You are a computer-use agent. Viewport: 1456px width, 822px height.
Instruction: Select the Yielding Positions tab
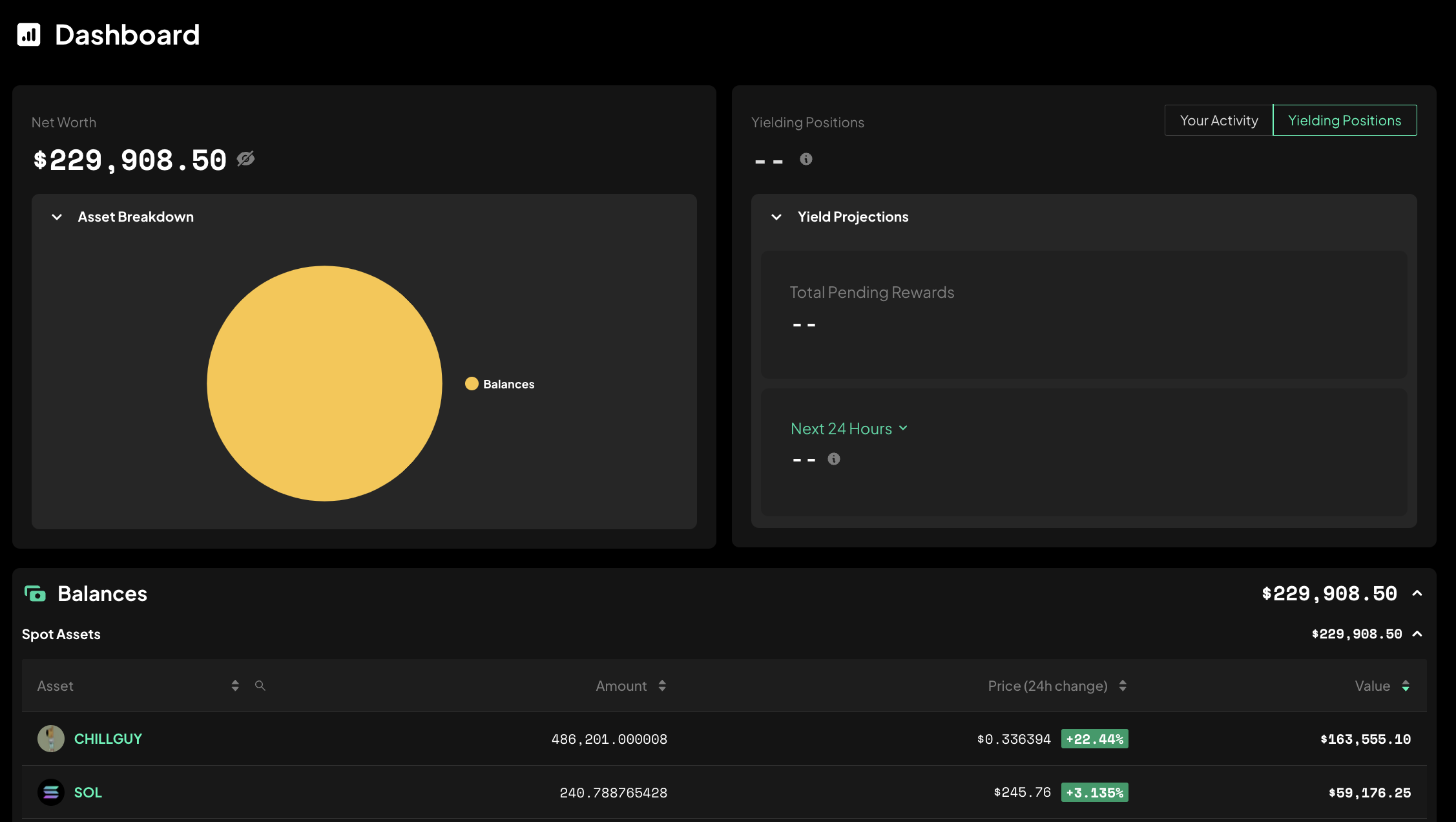tap(1344, 120)
